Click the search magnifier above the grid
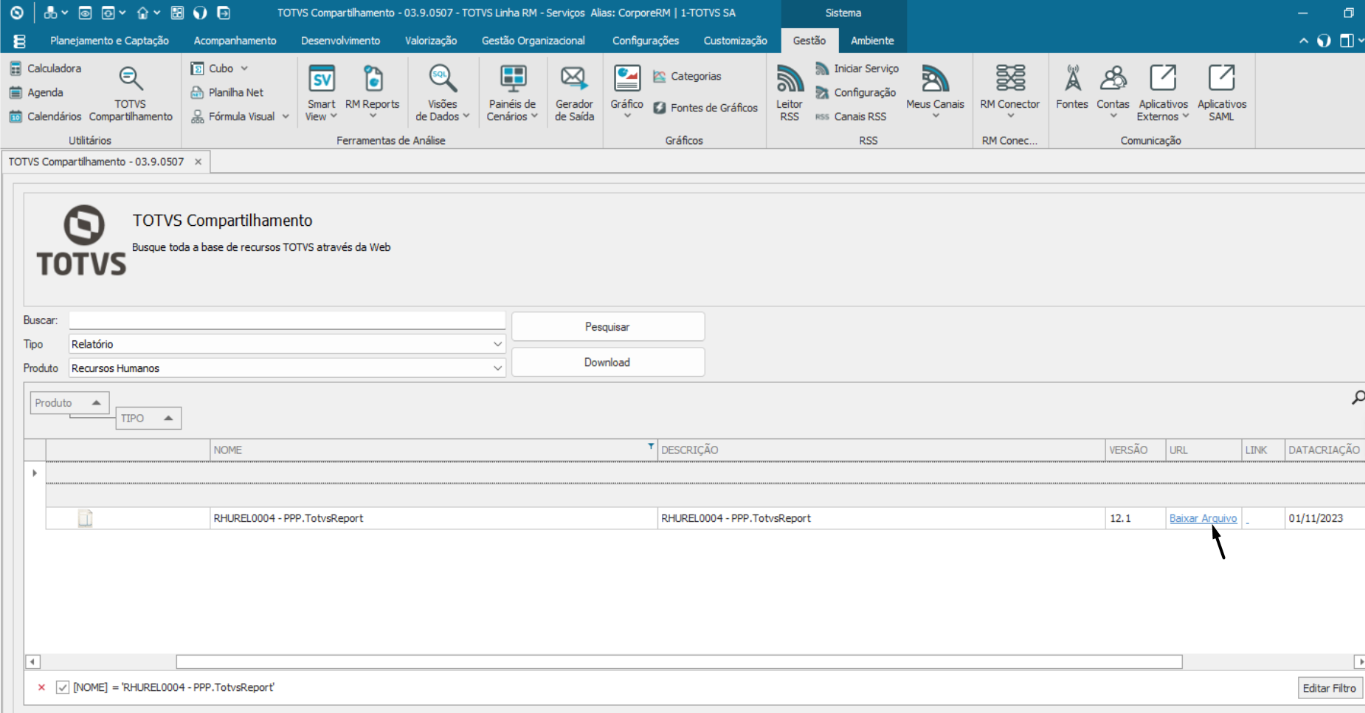This screenshot has height=713, width=1365. [1358, 398]
